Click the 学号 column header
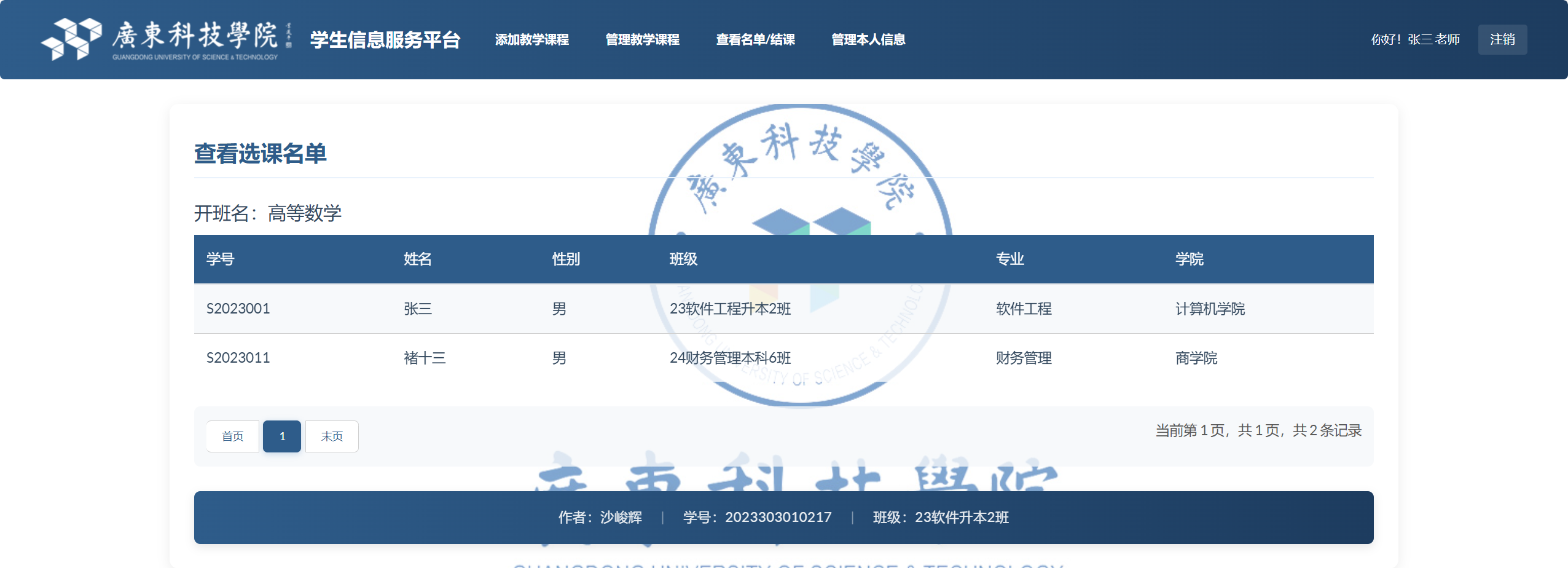Viewport: 1568px width, 568px height. tap(220, 259)
